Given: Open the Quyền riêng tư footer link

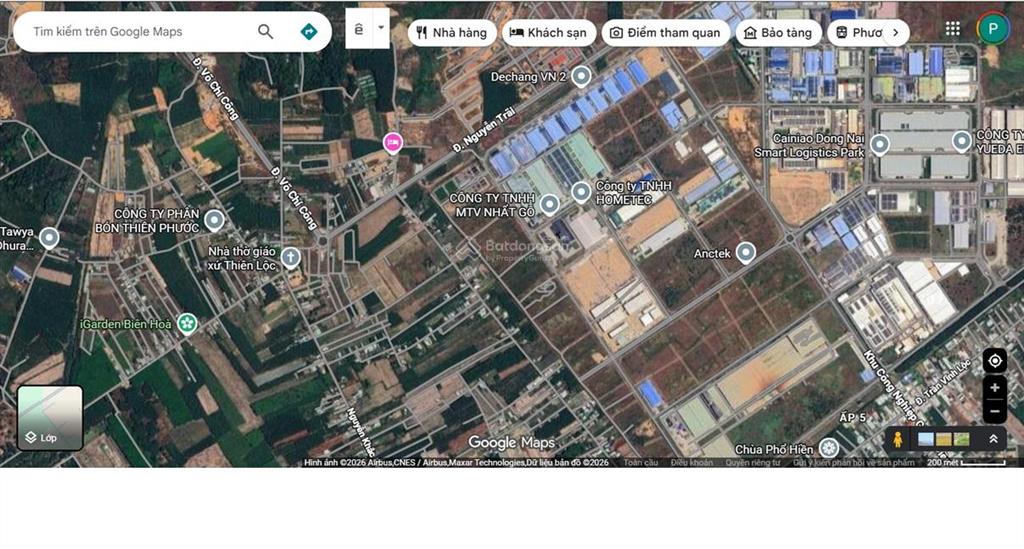Looking at the screenshot, I should click(752, 462).
